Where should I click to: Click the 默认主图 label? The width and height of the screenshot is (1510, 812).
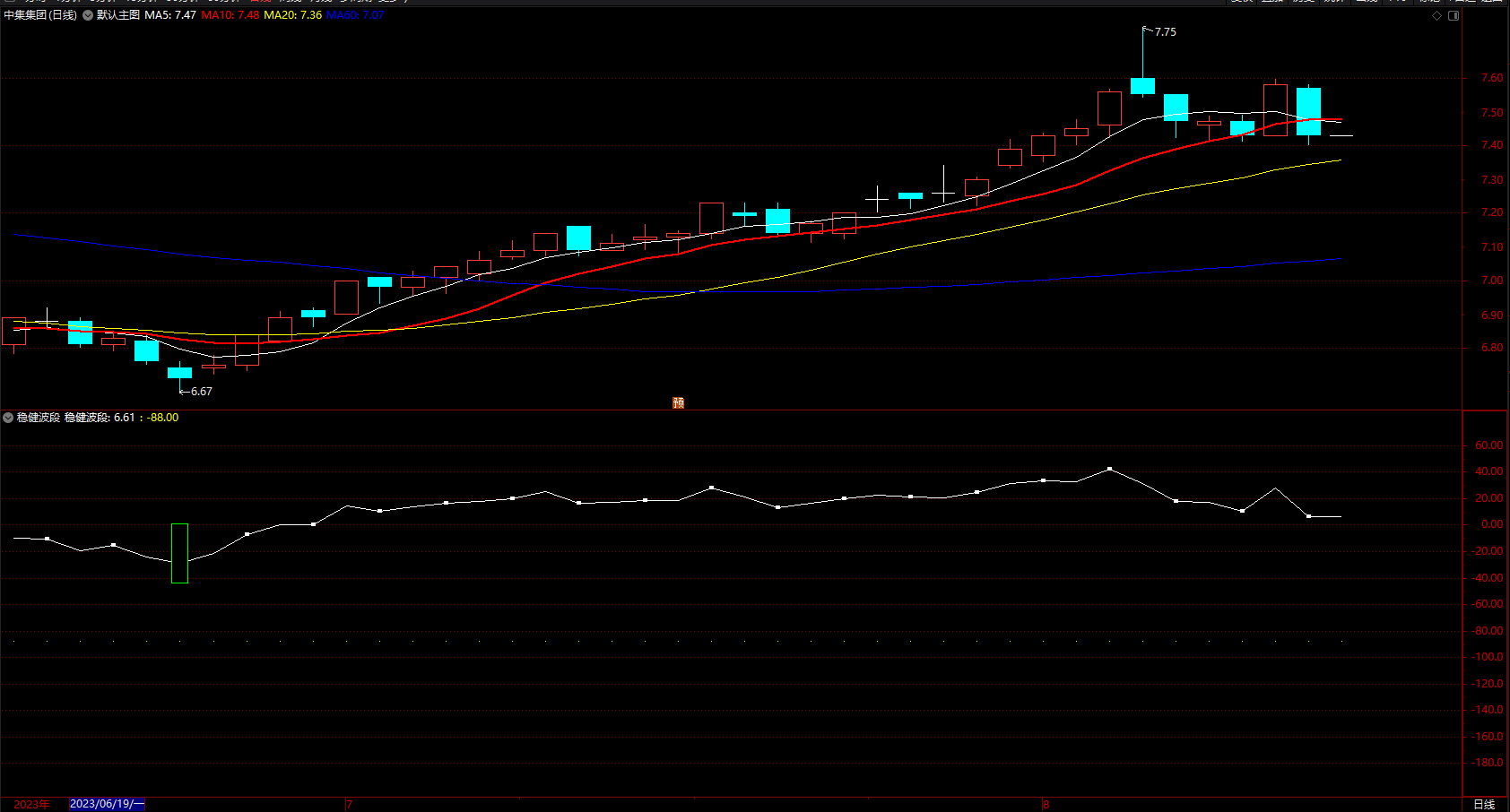tap(118, 15)
